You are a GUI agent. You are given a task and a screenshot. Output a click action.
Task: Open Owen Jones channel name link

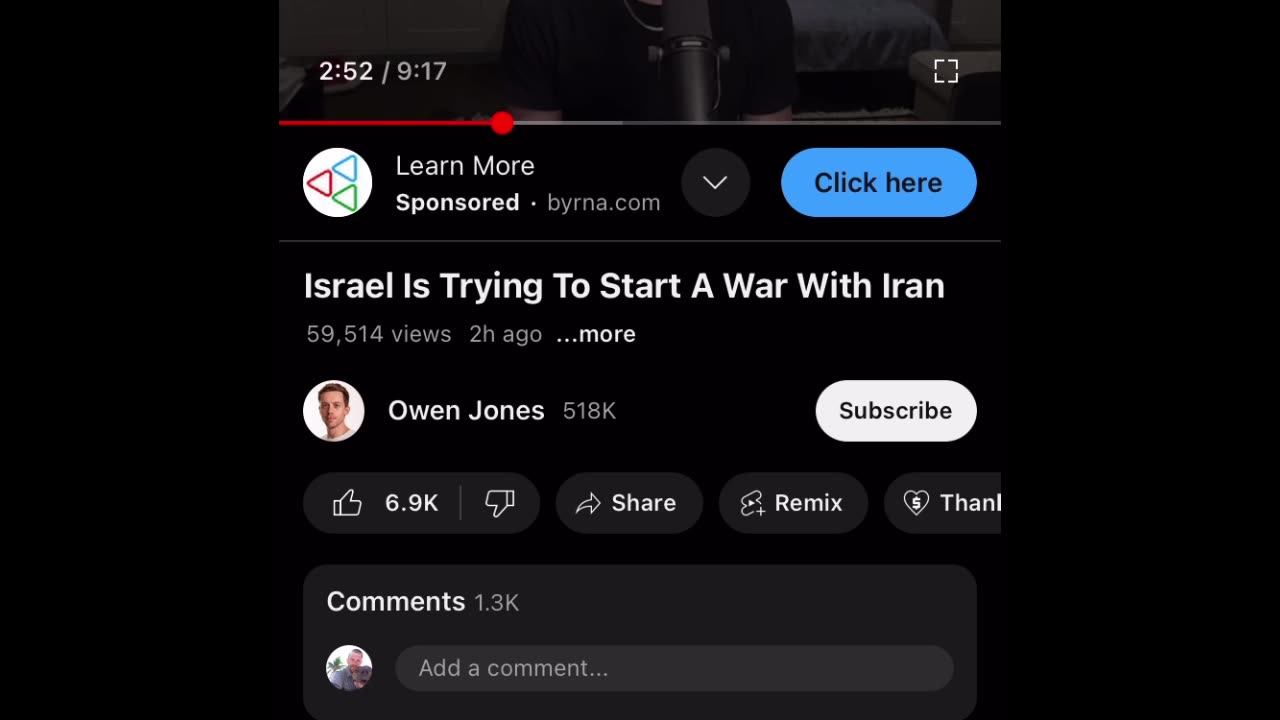pos(466,411)
